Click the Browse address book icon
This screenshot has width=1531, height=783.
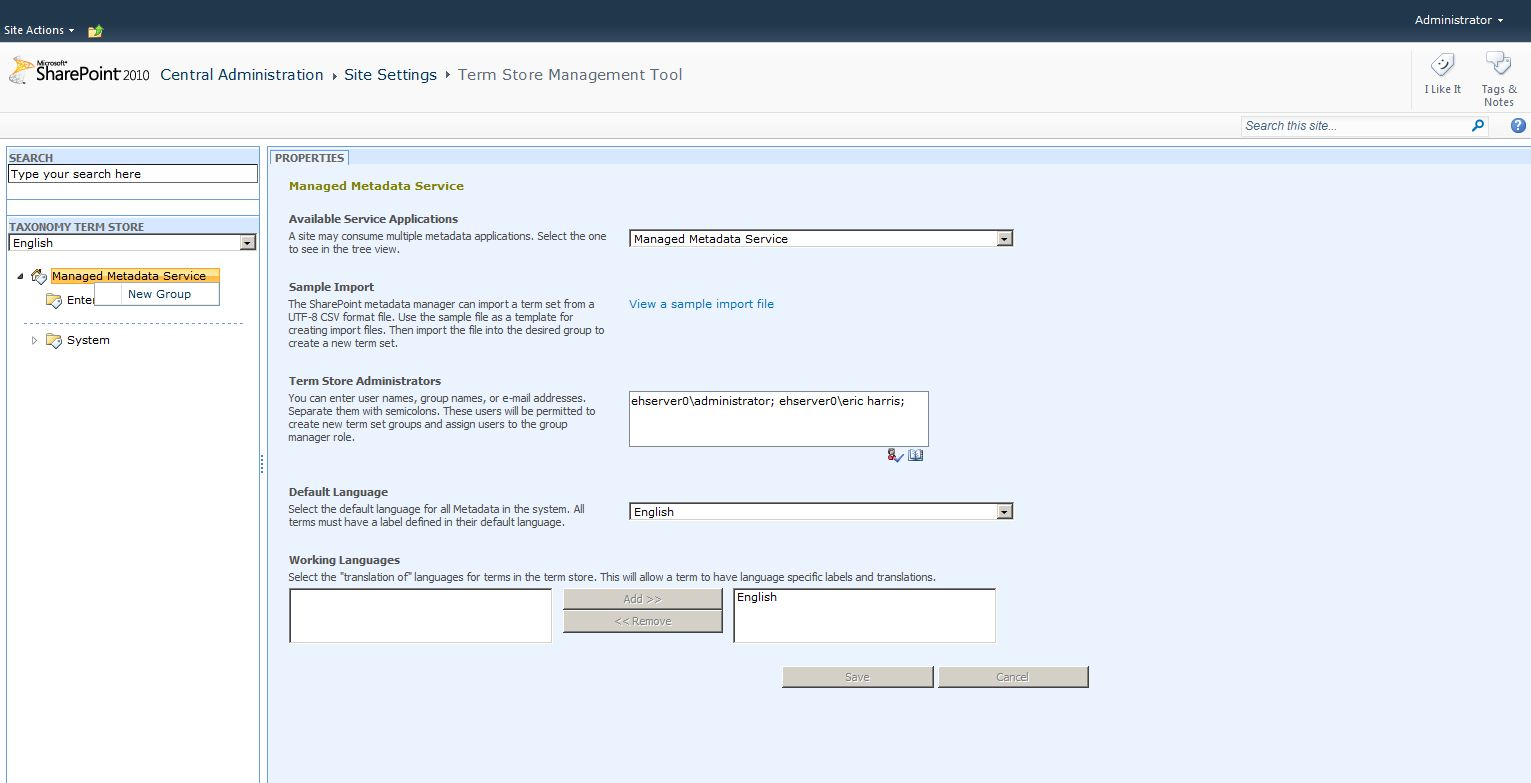[916, 456]
